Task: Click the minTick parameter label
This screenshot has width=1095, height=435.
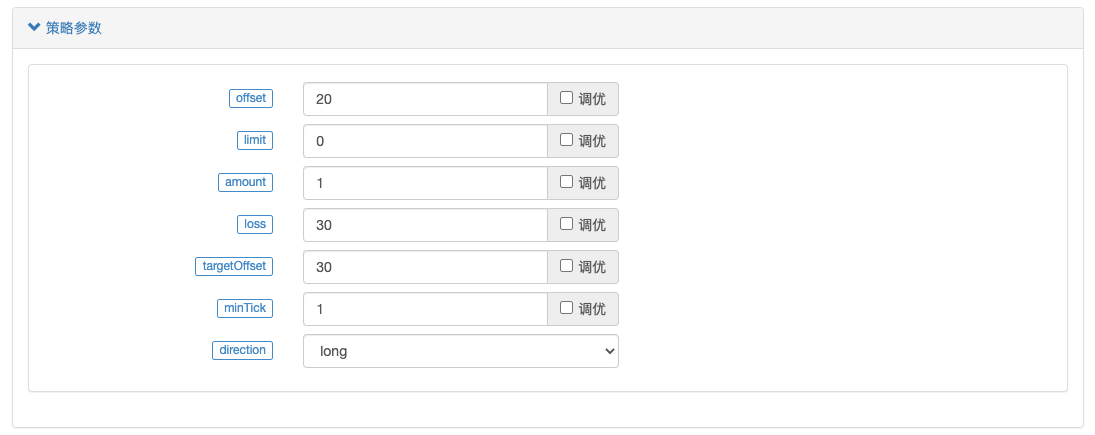Action: click(245, 308)
